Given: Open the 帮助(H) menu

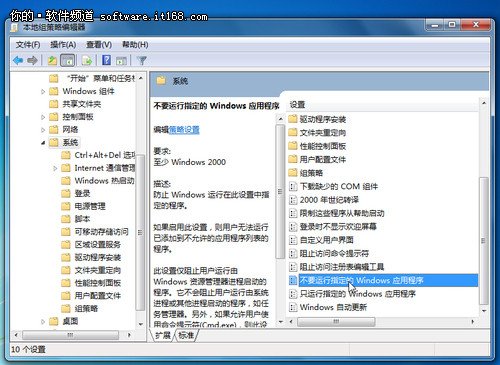Looking at the screenshot, I should click(x=135, y=44).
